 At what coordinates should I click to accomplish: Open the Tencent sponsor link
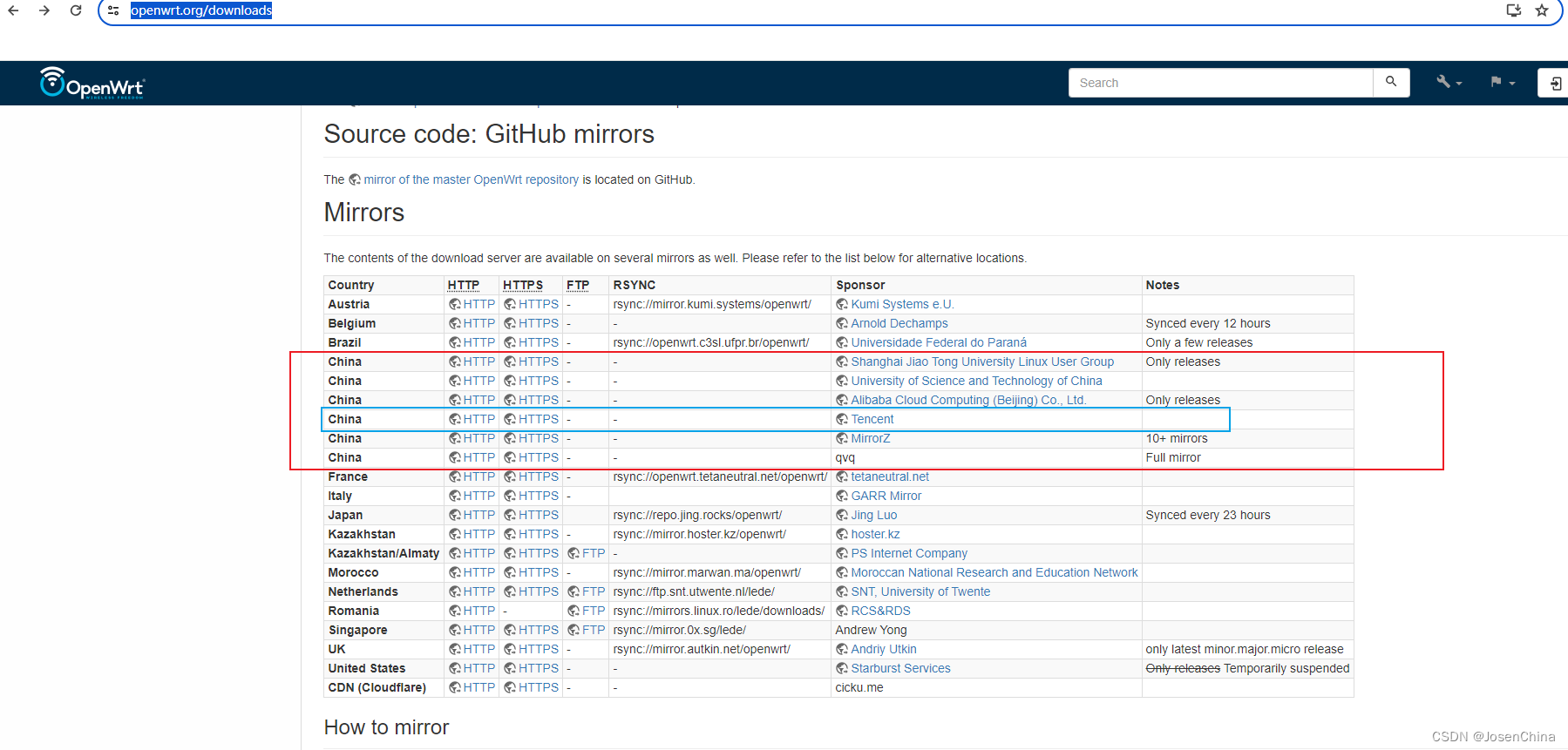[x=872, y=419]
